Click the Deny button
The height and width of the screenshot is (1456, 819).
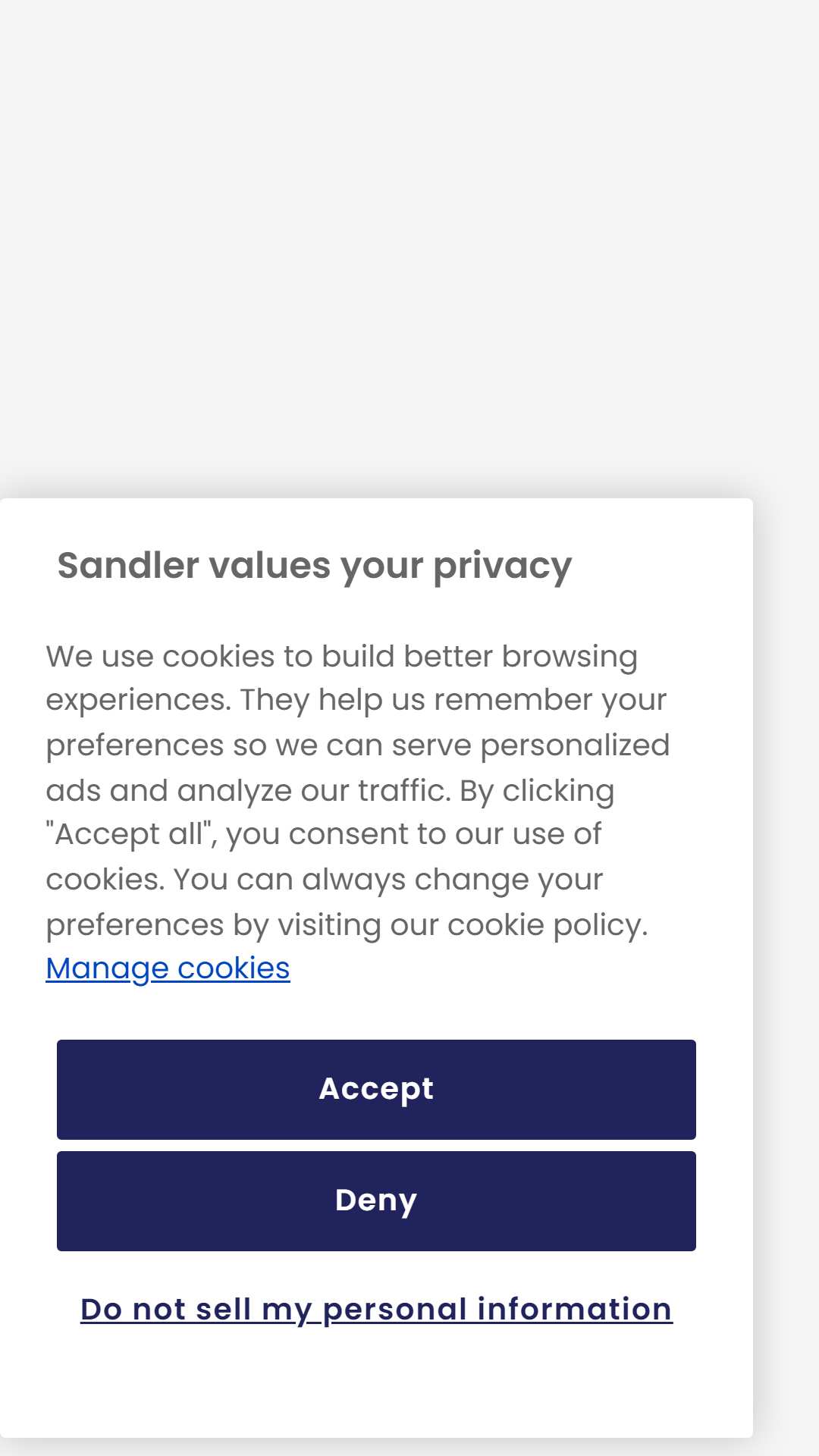click(376, 1201)
